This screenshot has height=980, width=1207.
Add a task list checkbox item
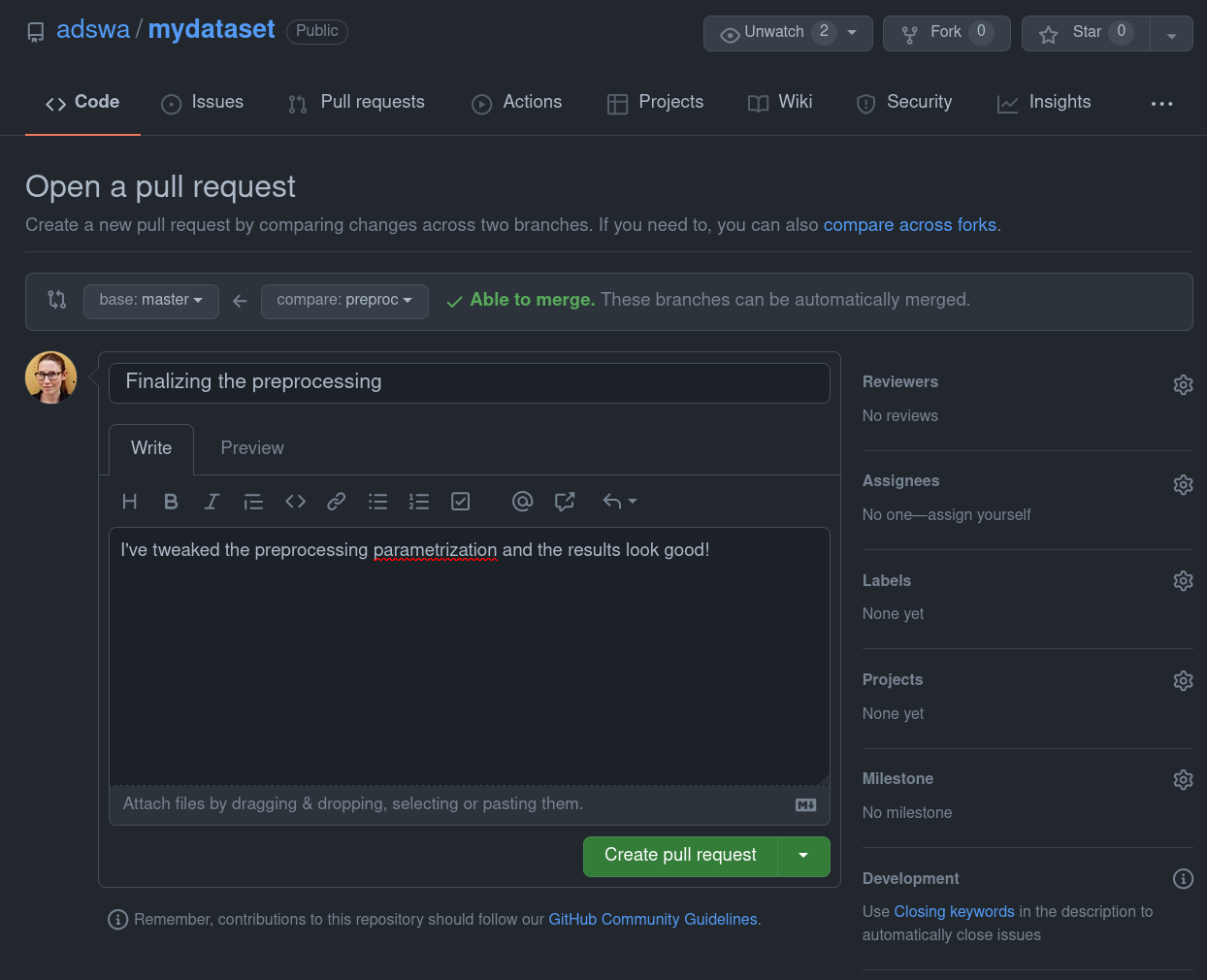click(461, 502)
